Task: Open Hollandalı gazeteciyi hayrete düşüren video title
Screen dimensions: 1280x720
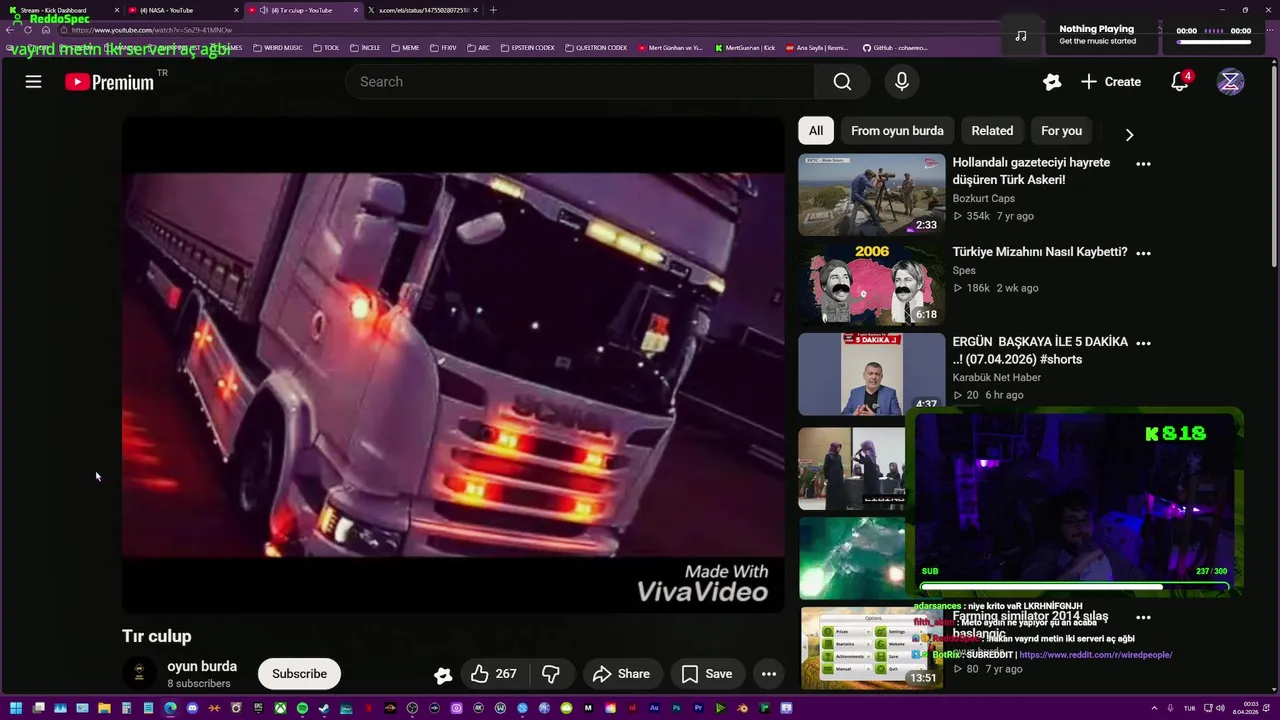Action: [1031, 171]
